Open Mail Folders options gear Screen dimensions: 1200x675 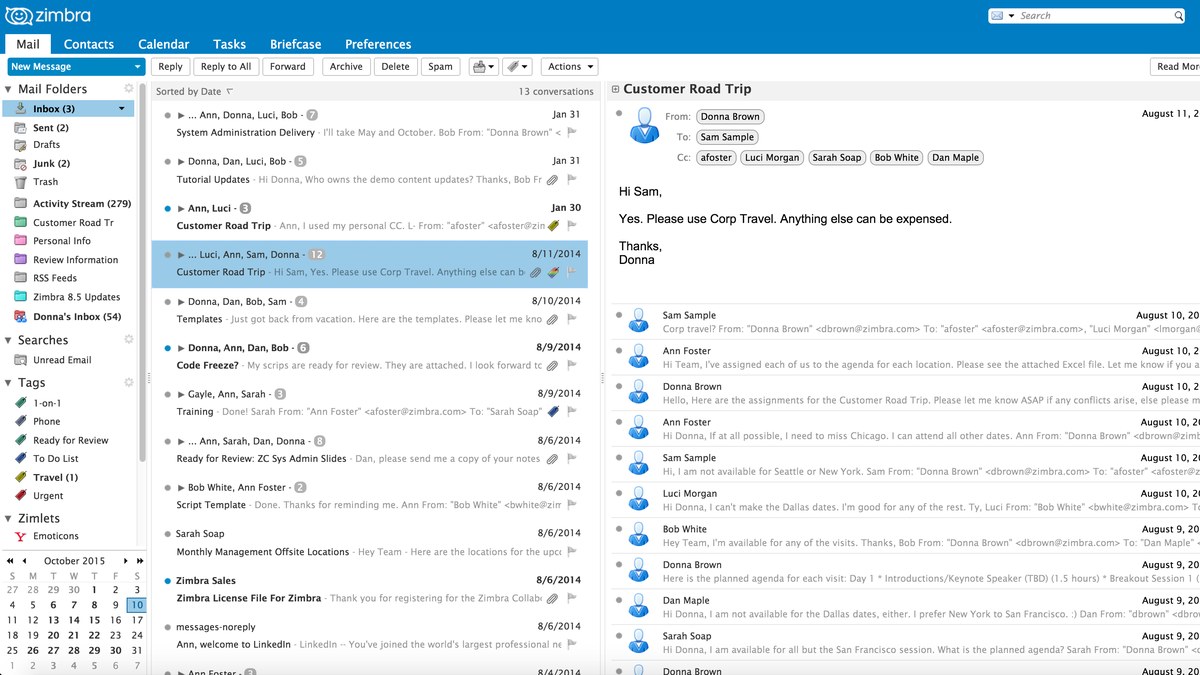point(128,89)
